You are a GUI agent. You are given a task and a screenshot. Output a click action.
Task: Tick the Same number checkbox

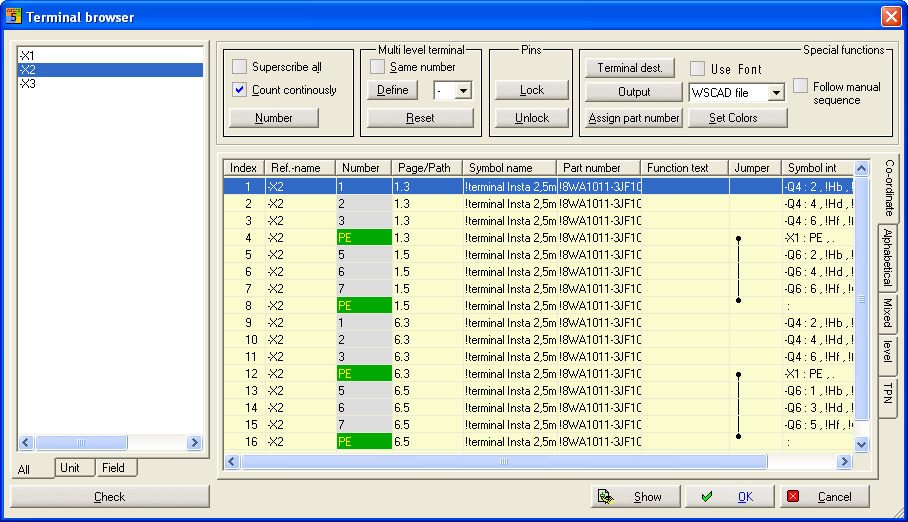point(377,67)
